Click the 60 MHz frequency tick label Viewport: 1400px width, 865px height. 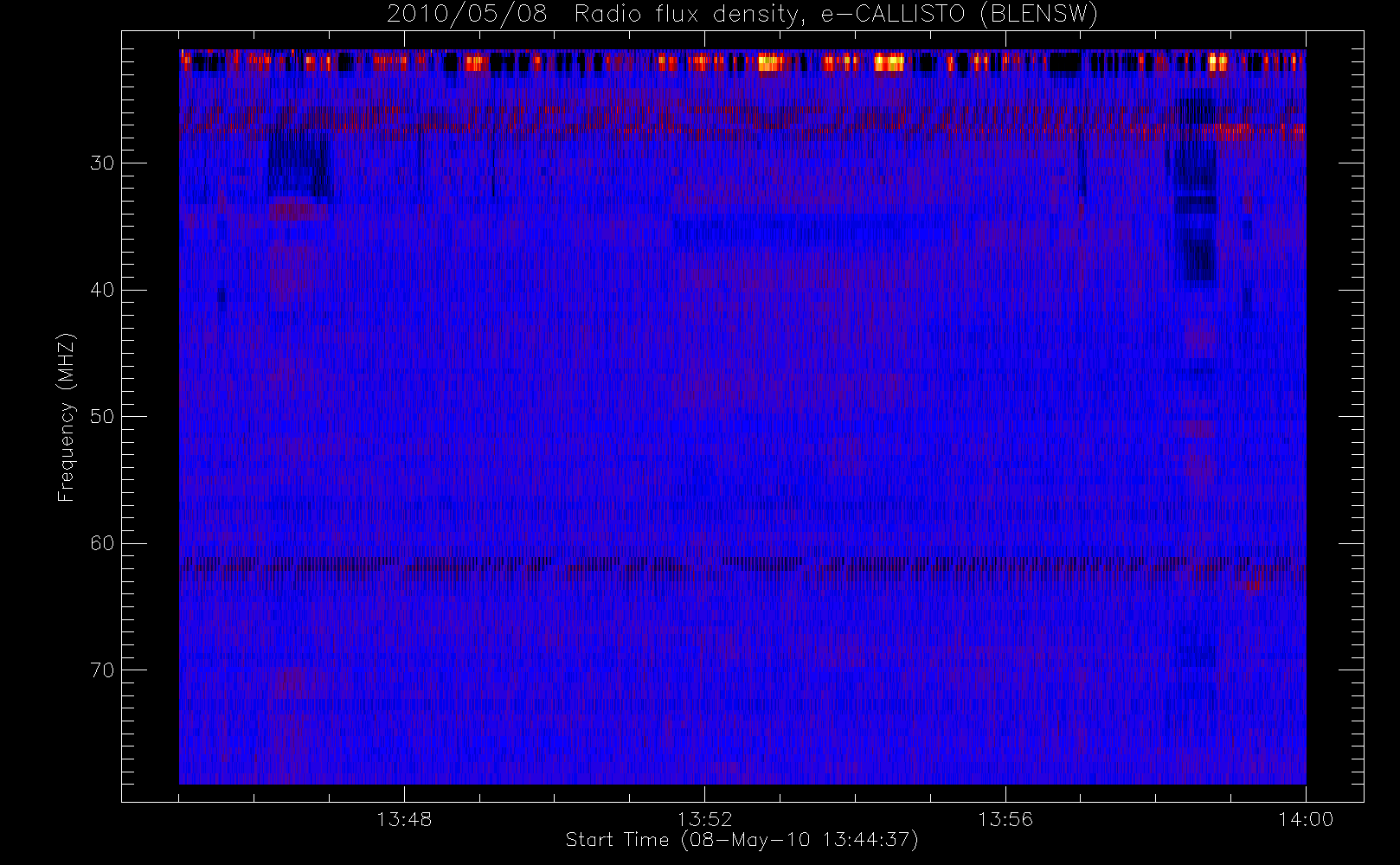coord(102,543)
